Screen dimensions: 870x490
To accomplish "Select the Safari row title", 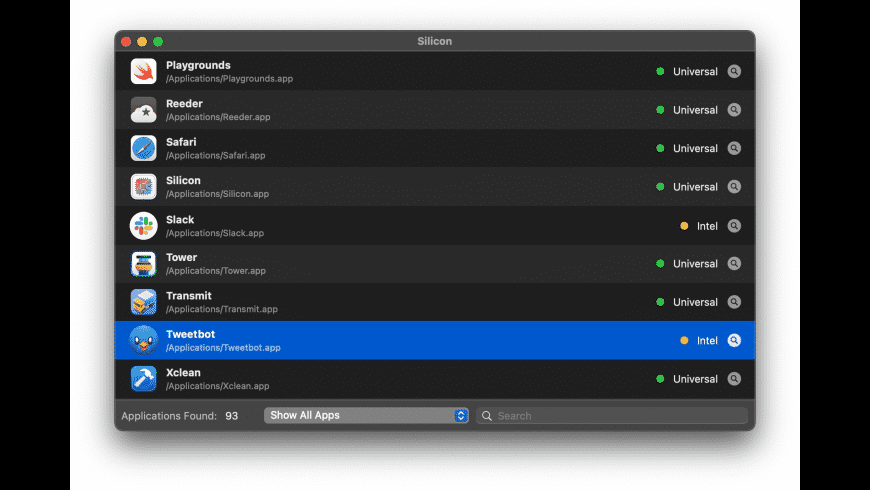I will 181,142.
